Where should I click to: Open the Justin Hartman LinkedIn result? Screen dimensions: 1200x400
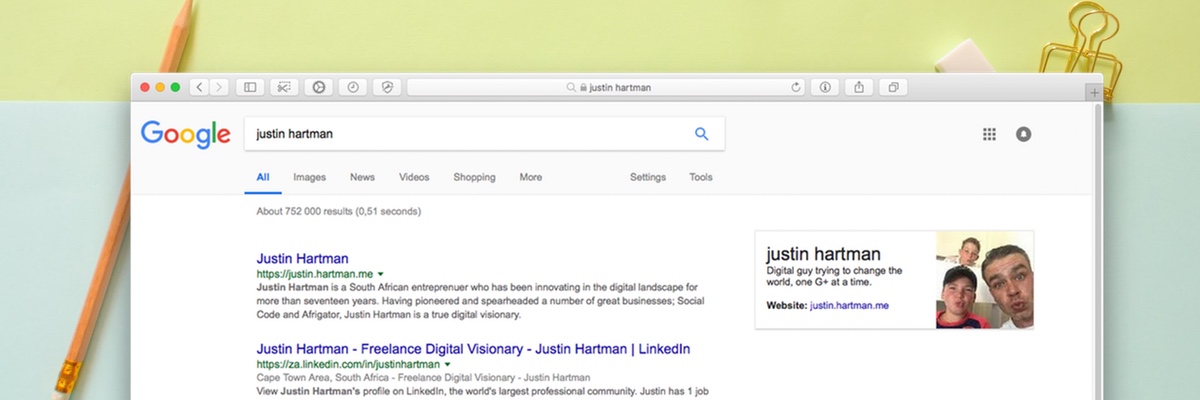(473, 349)
